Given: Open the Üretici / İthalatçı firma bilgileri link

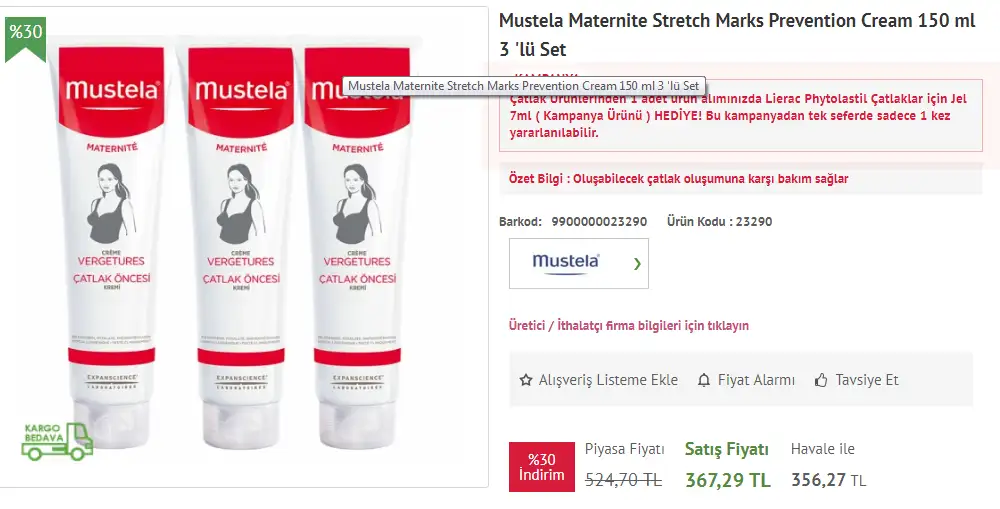Looking at the screenshot, I should pyautogui.click(x=629, y=325).
